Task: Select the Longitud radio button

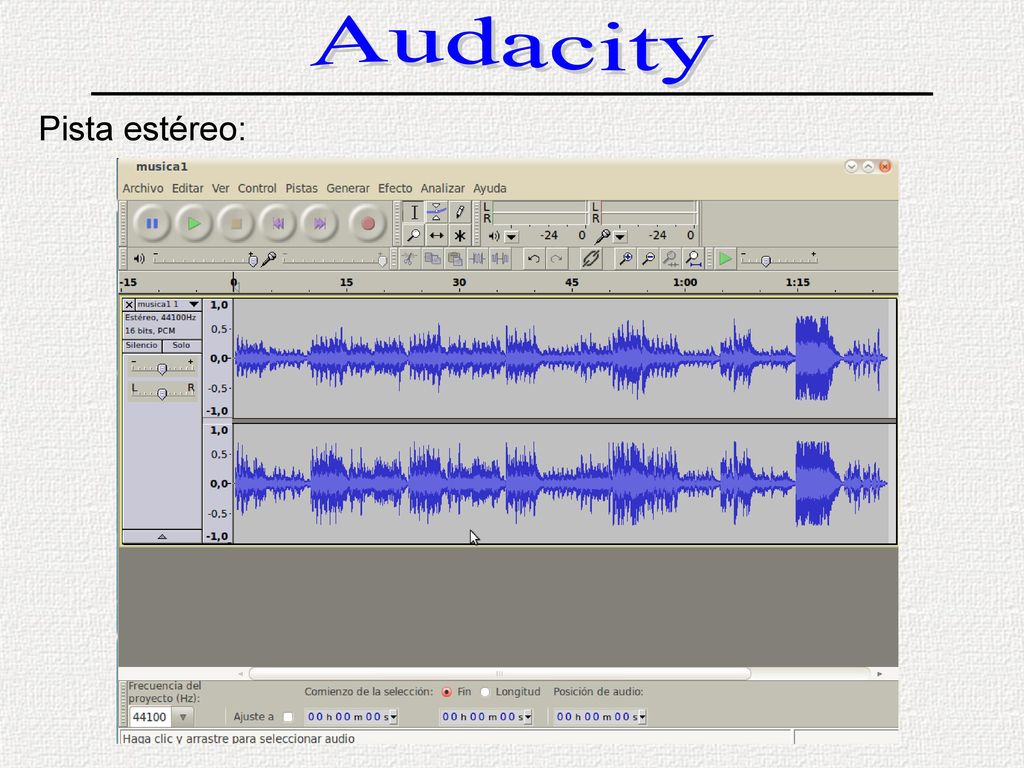Action: [485, 692]
